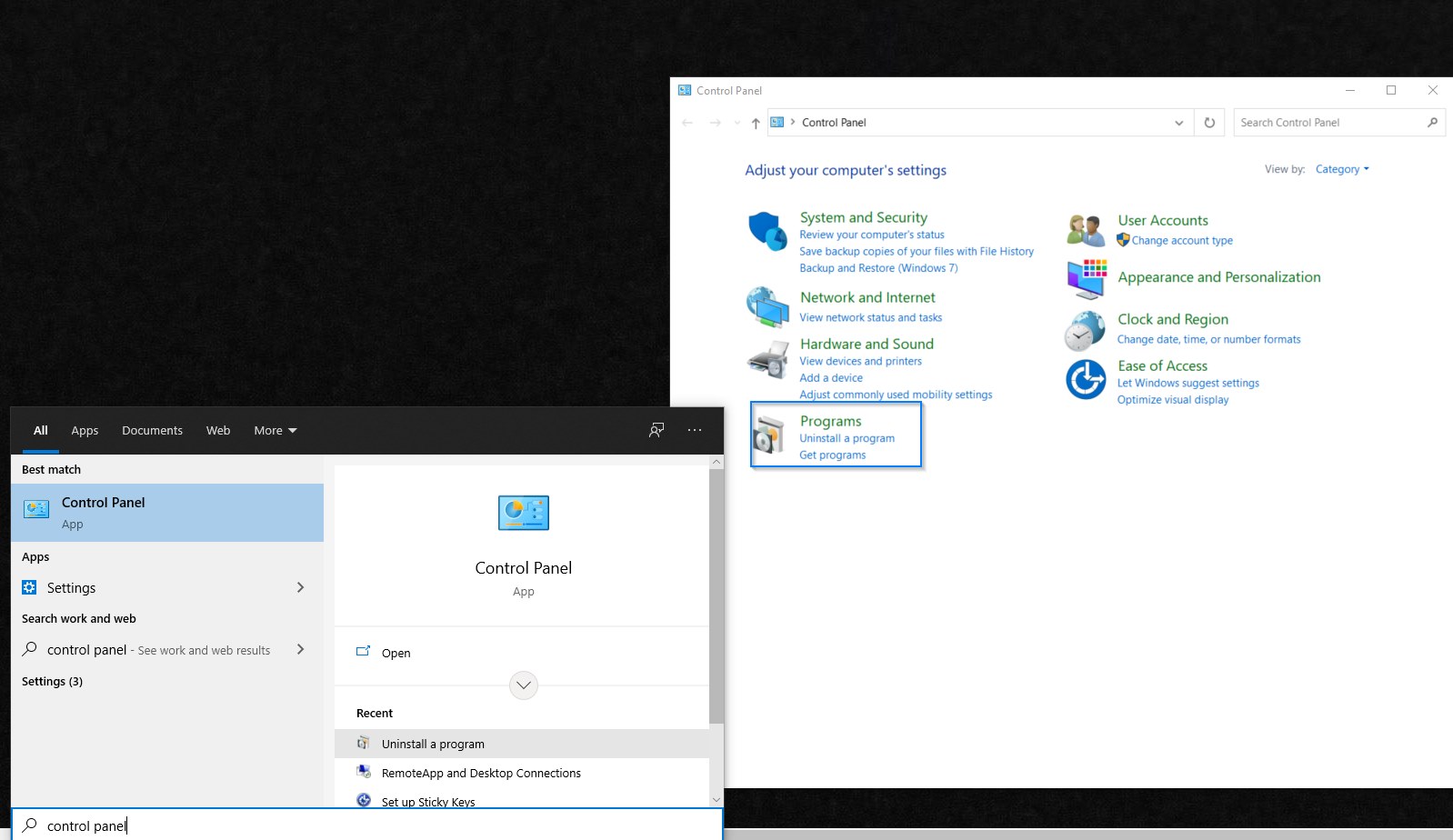Click the search feedback icon

656,430
